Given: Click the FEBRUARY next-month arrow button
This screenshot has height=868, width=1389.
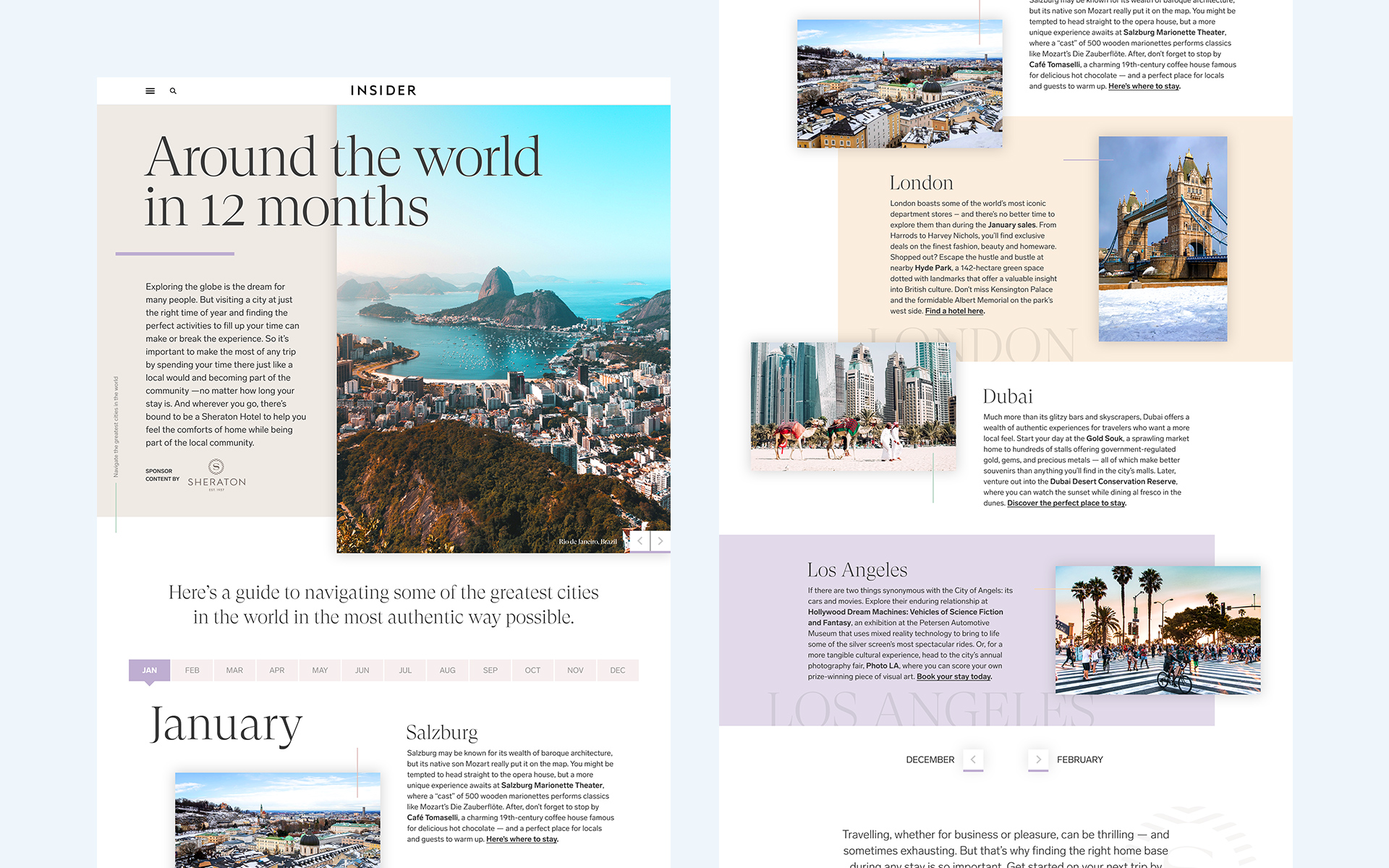Looking at the screenshot, I should pos(1038,759).
